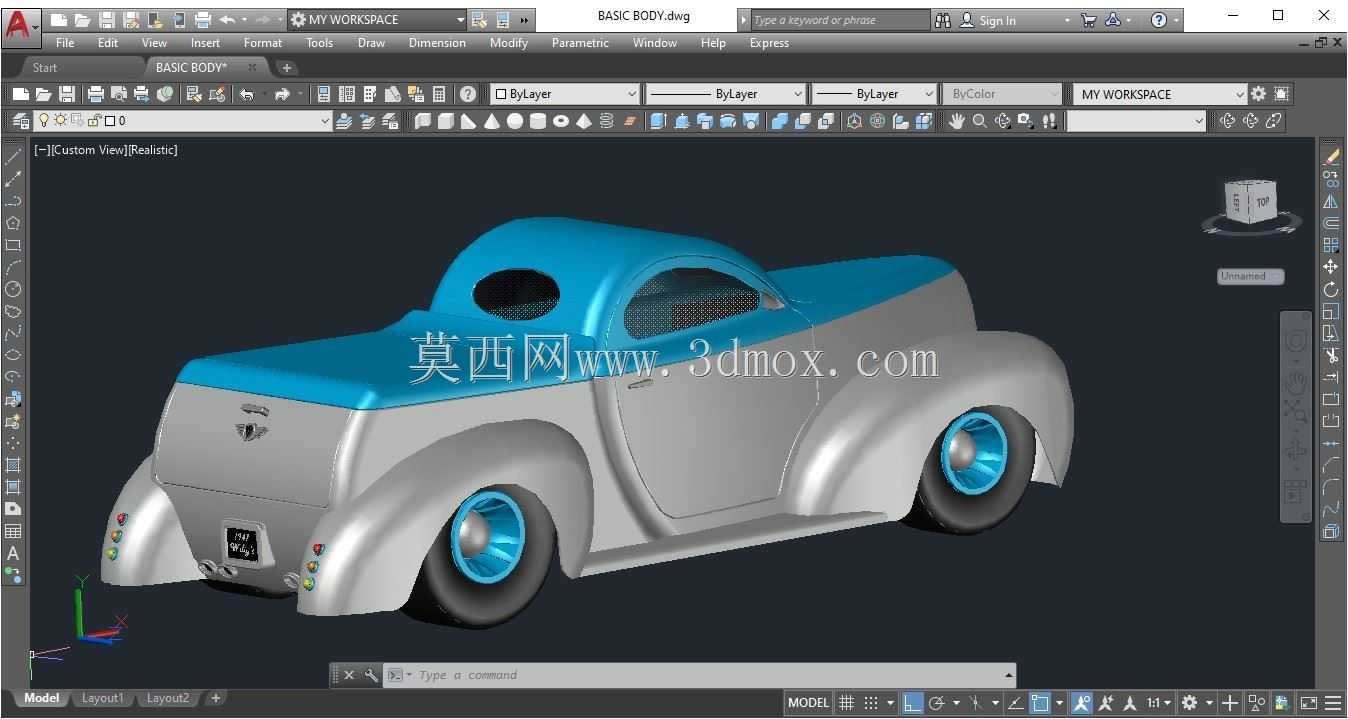This screenshot has height=719, width=1348.
Task: Open the Draw menu
Action: pos(371,43)
